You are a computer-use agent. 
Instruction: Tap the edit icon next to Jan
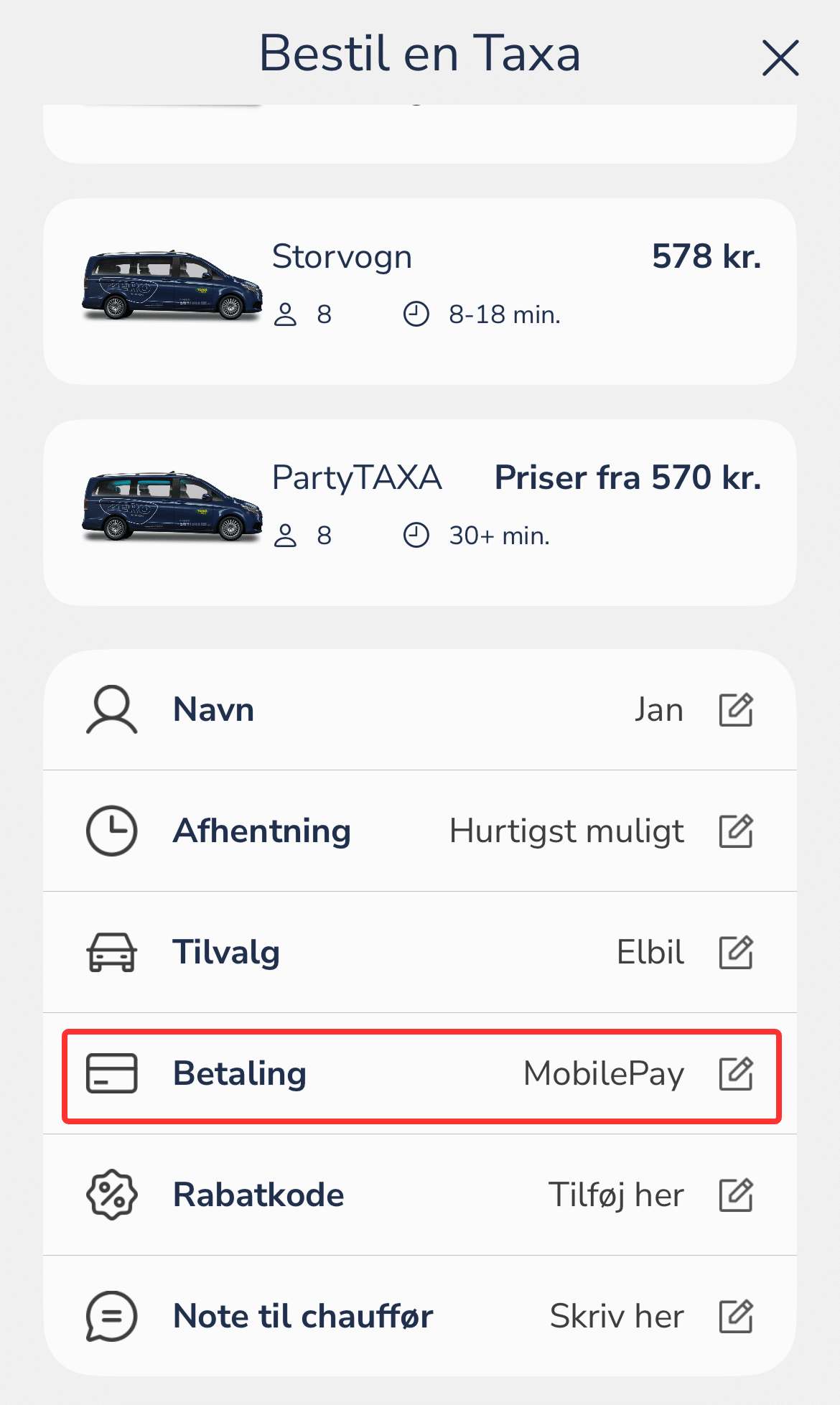click(736, 710)
